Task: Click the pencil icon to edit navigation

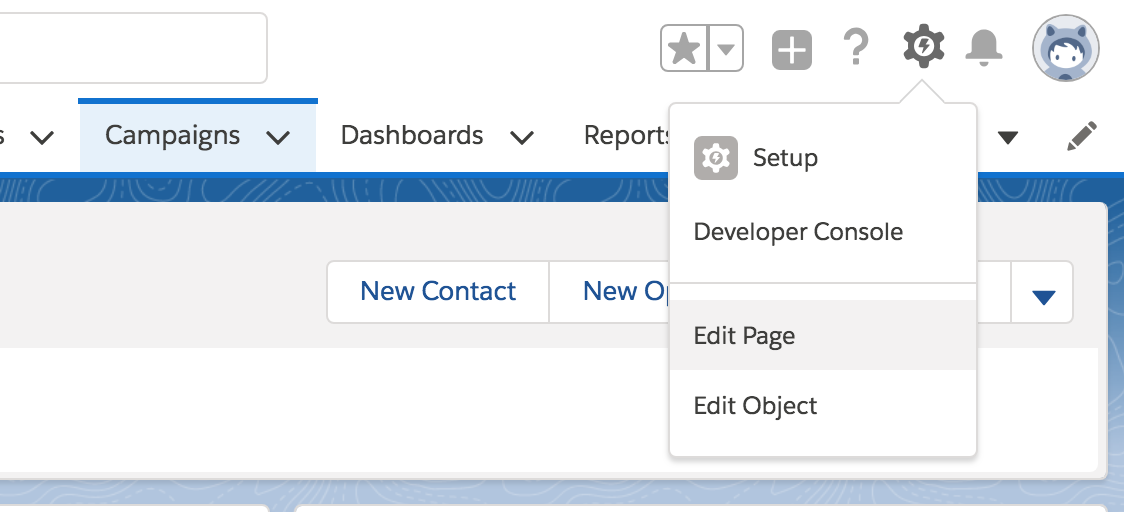Action: [x=1082, y=136]
